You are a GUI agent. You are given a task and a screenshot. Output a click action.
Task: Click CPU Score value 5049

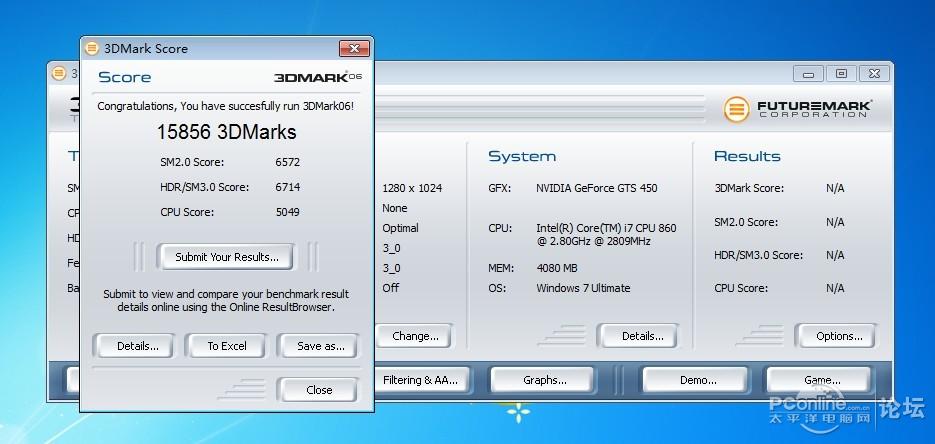point(287,212)
